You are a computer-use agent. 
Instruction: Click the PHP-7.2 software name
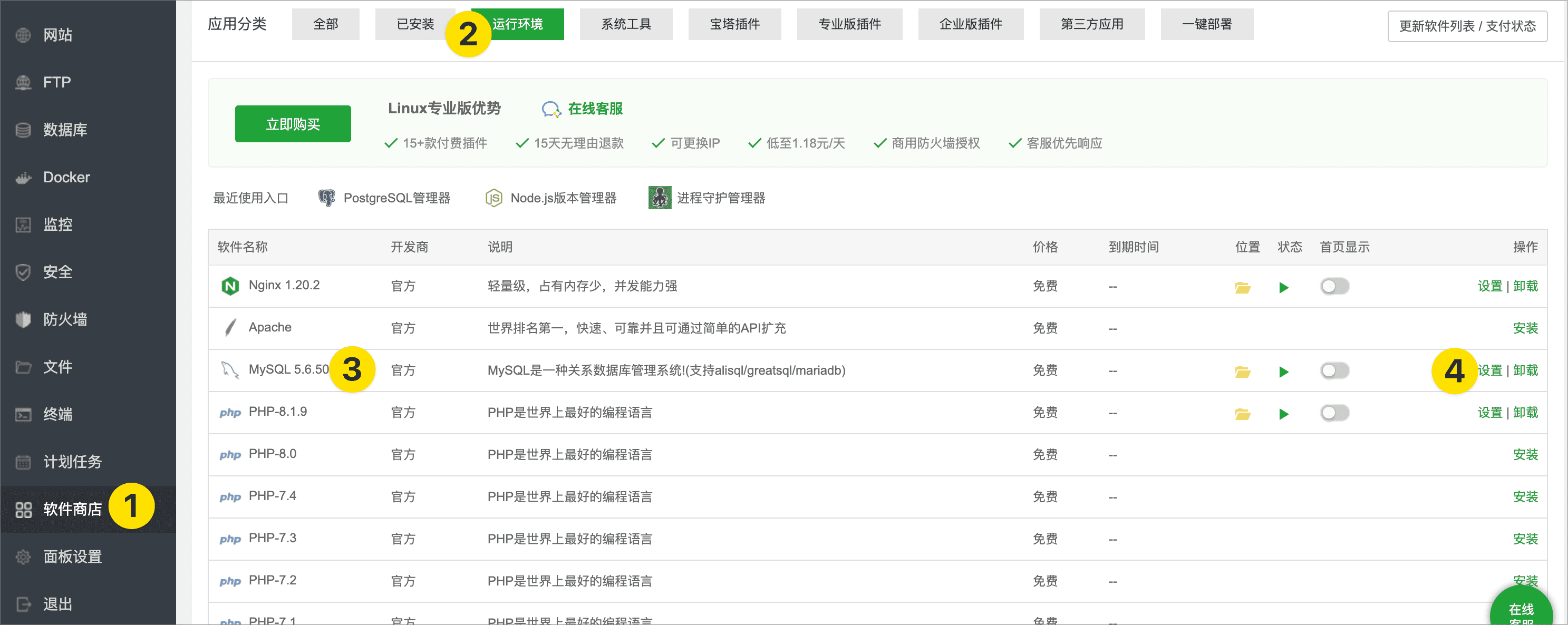273,580
